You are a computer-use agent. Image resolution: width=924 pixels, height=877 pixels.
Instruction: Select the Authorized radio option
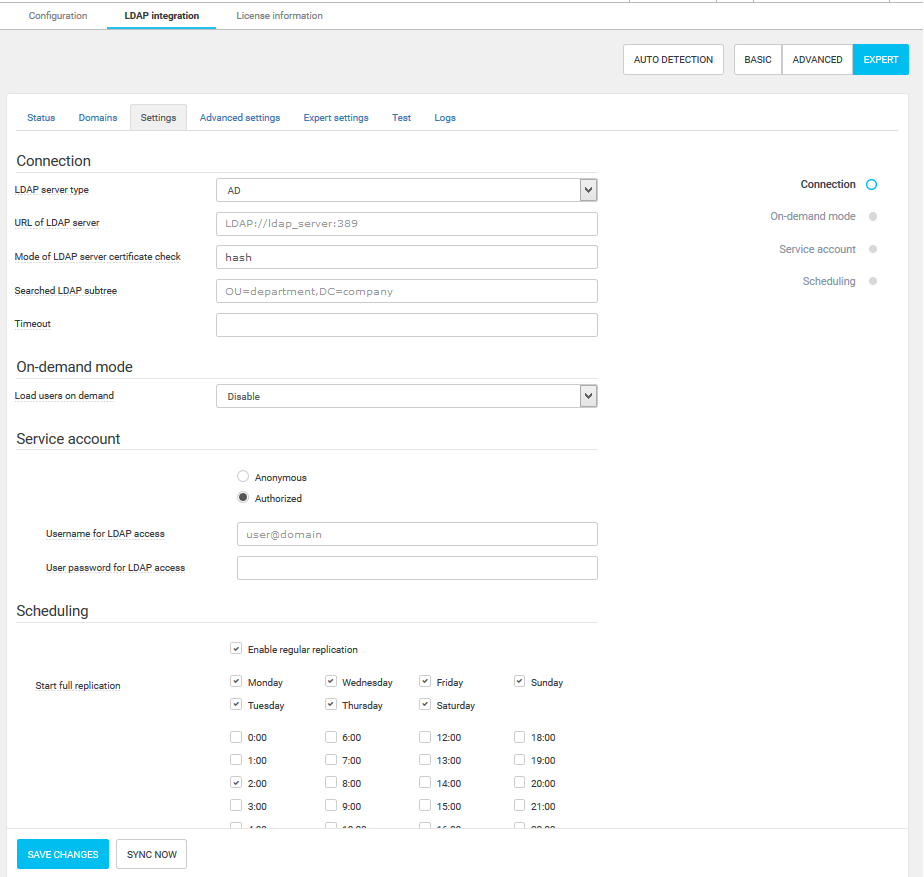(x=243, y=498)
